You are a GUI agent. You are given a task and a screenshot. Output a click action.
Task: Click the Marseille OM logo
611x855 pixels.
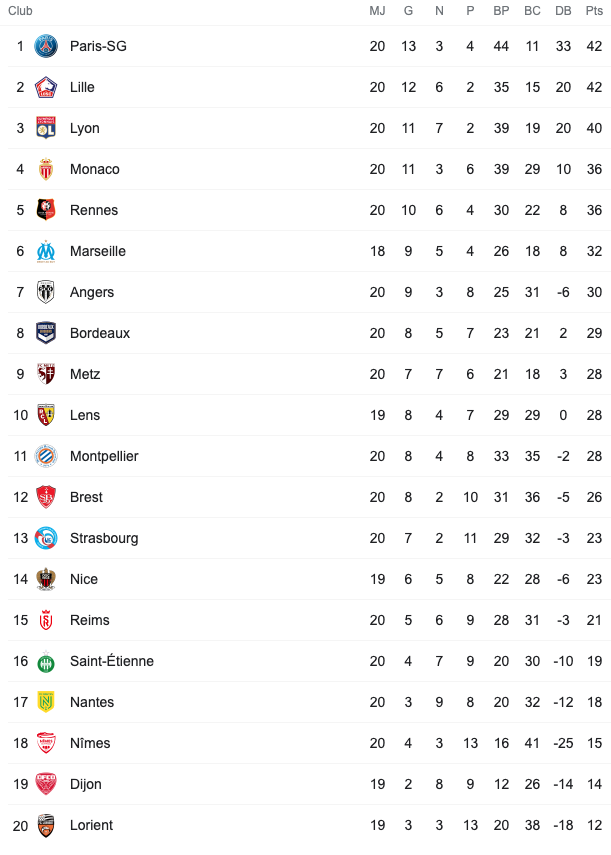coord(46,251)
